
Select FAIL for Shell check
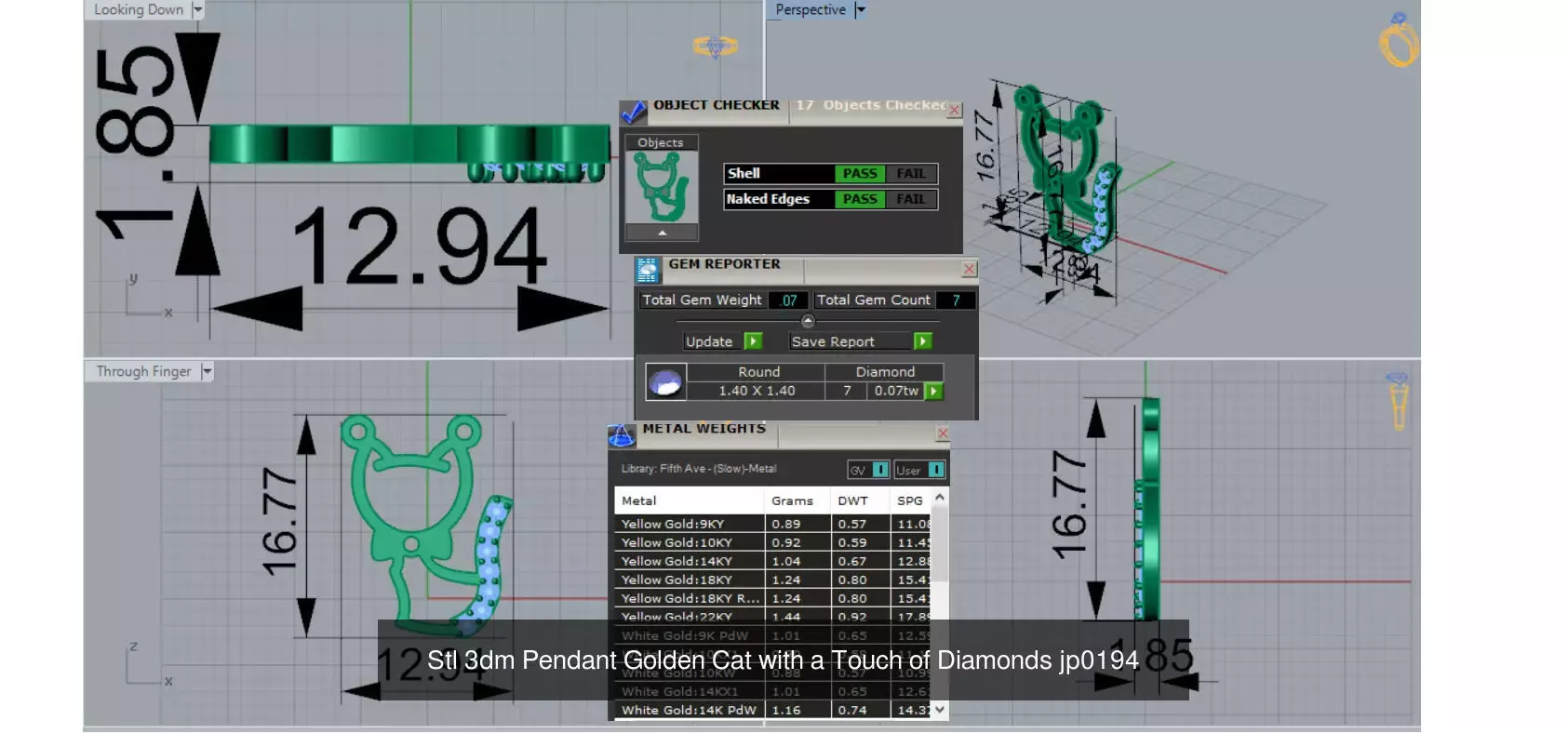pyautogui.click(x=911, y=174)
